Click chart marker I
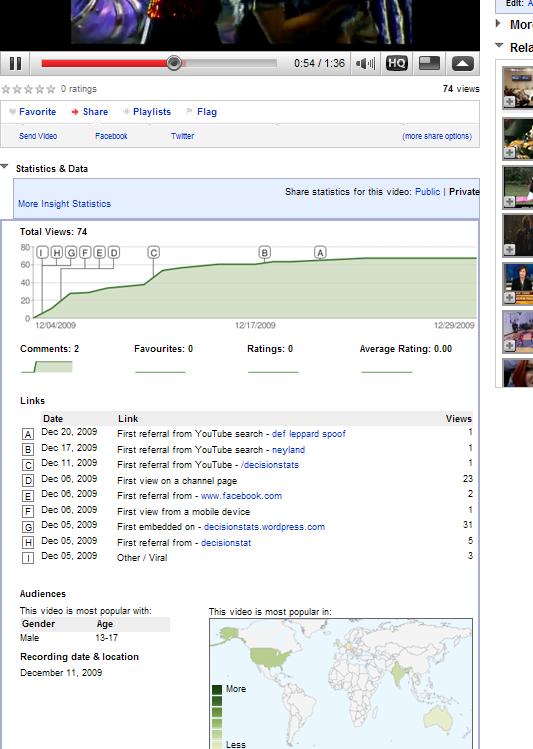This screenshot has width=533, height=749. point(43,253)
